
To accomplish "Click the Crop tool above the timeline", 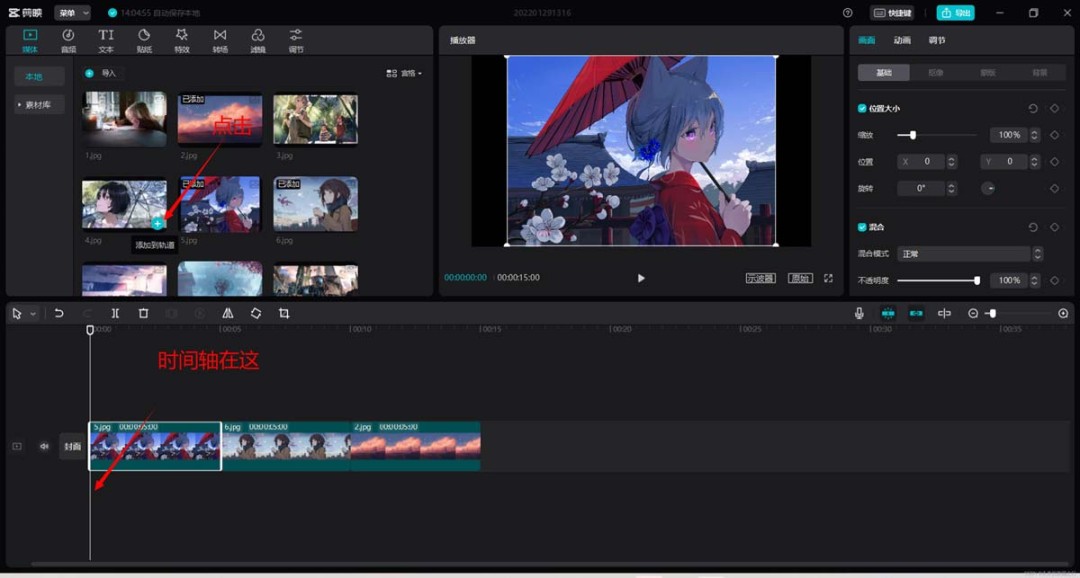I will (283, 313).
